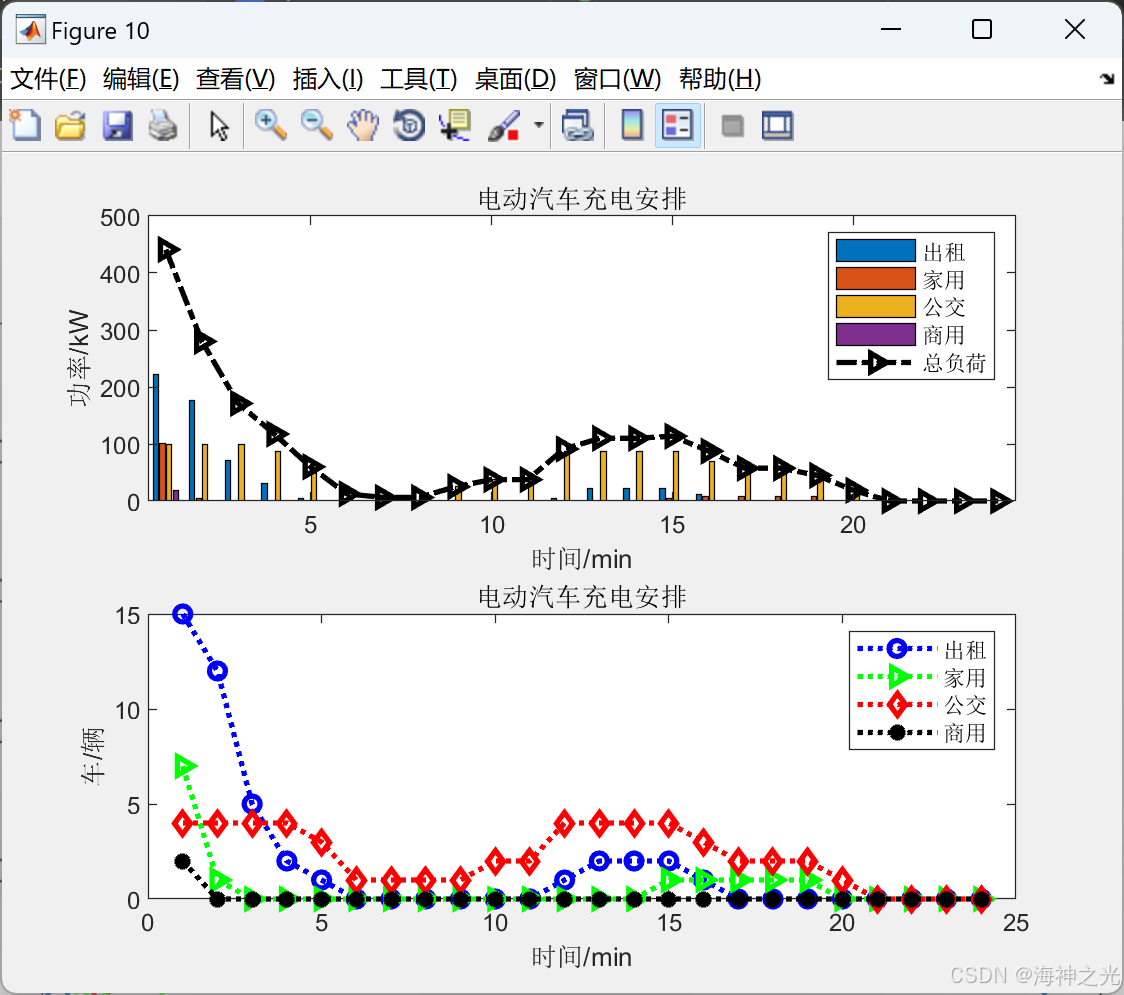Click the MATLAB logo in the title bar
The width and height of the screenshot is (1124, 995).
(x=31, y=30)
